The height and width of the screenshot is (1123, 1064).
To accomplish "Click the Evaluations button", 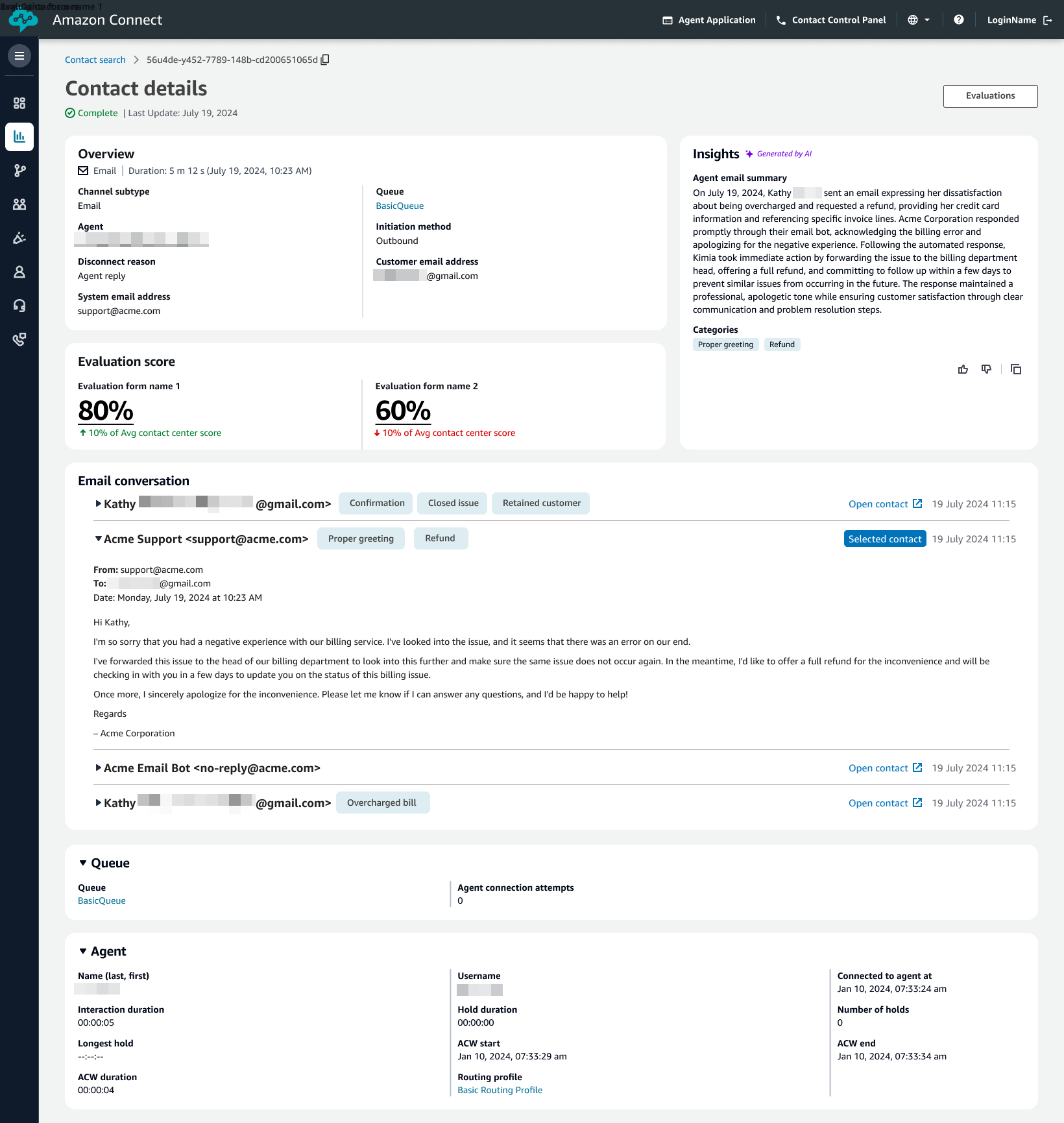I will (989, 95).
